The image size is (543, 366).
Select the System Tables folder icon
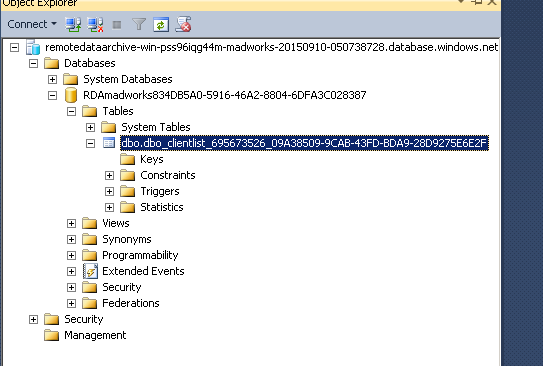click(x=109, y=127)
